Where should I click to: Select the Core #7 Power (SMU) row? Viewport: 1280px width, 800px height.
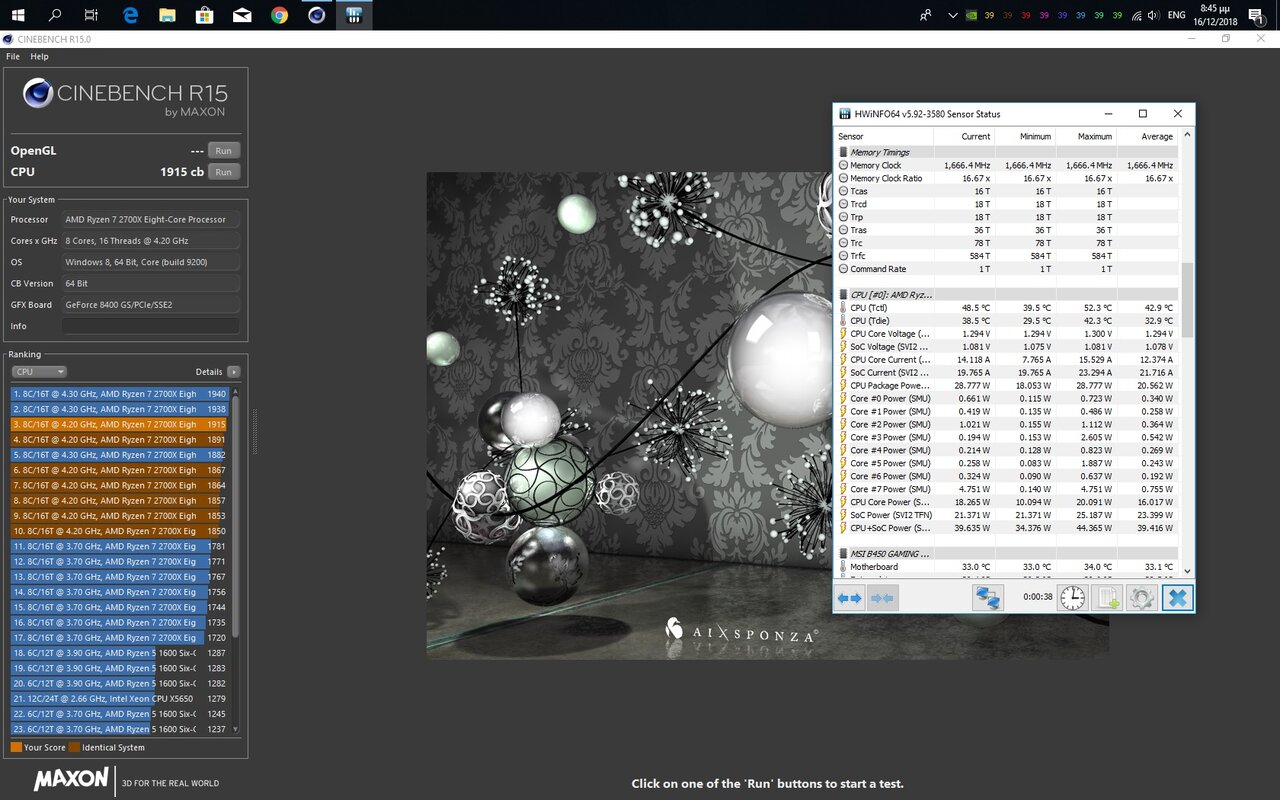click(1008, 489)
